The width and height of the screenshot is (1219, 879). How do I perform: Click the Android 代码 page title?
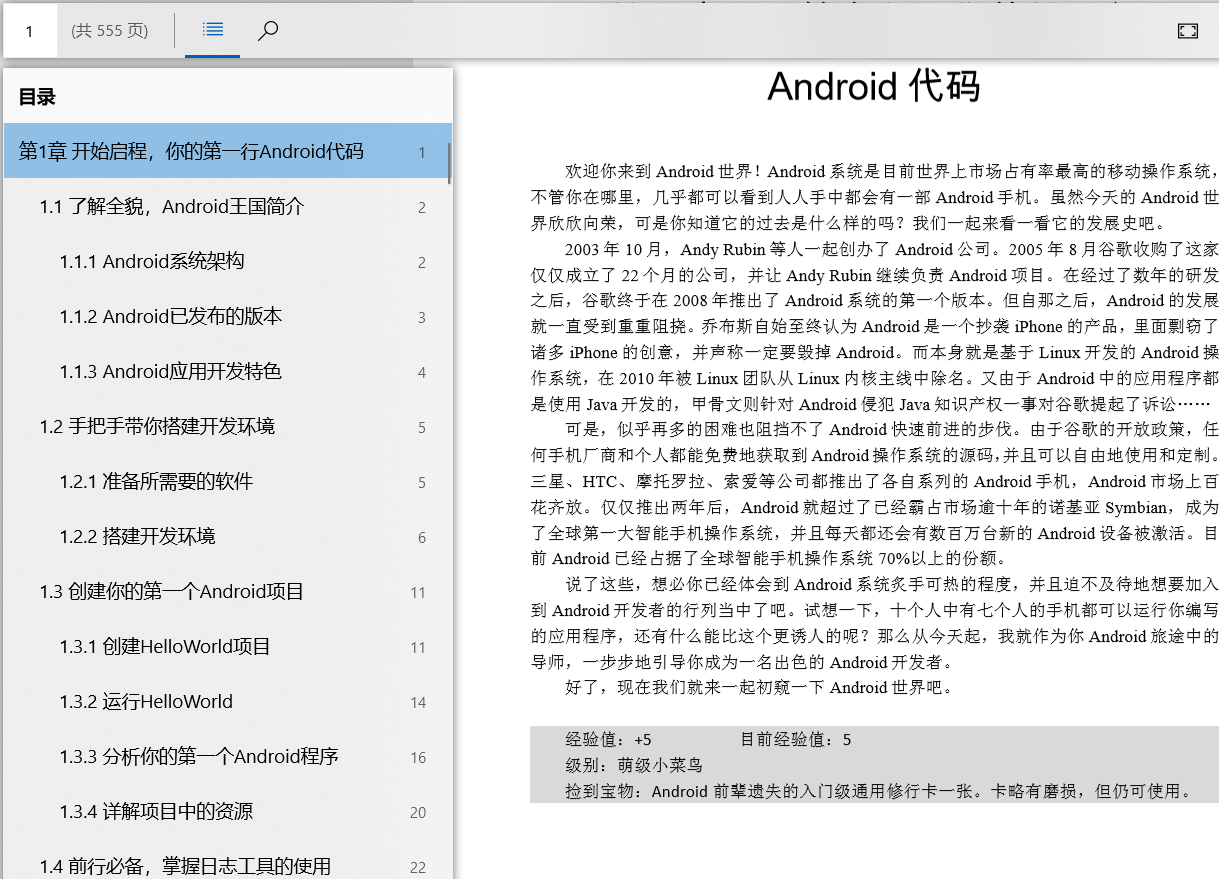(x=873, y=86)
